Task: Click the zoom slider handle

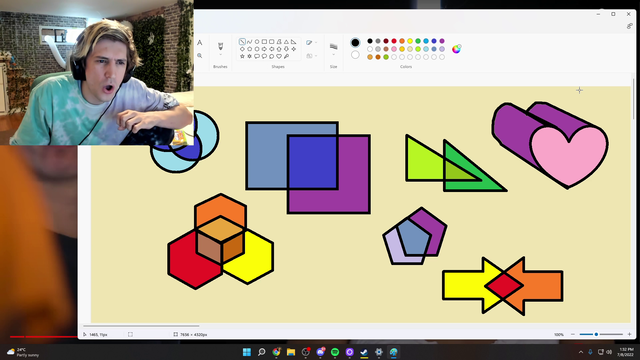Action: (x=596, y=334)
